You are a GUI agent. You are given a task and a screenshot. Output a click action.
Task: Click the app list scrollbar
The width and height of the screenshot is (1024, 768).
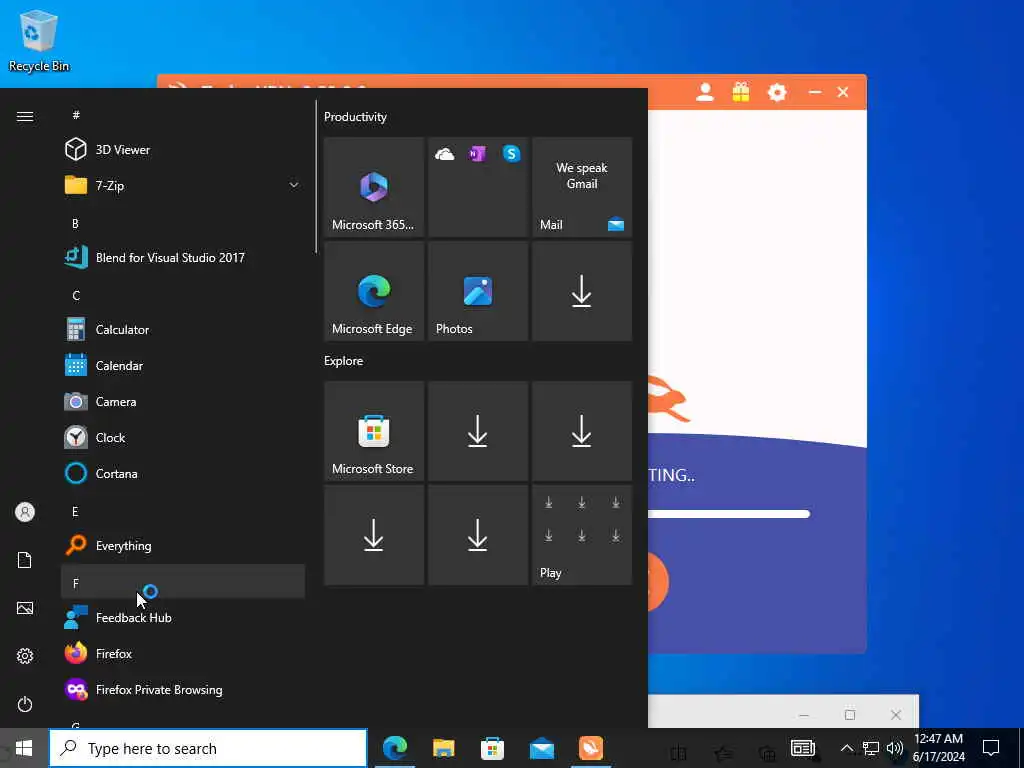click(316, 176)
